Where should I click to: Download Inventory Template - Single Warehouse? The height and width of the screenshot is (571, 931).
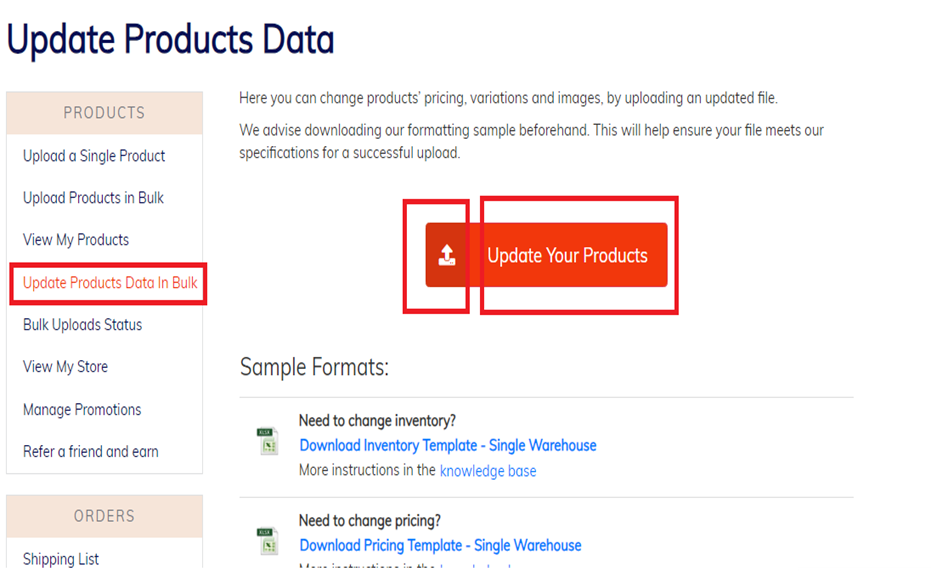[x=448, y=445]
